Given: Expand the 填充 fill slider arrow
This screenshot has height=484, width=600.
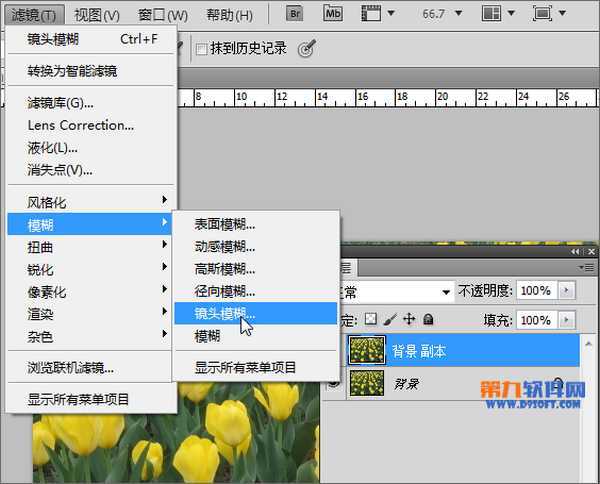Looking at the screenshot, I should [567, 320].
